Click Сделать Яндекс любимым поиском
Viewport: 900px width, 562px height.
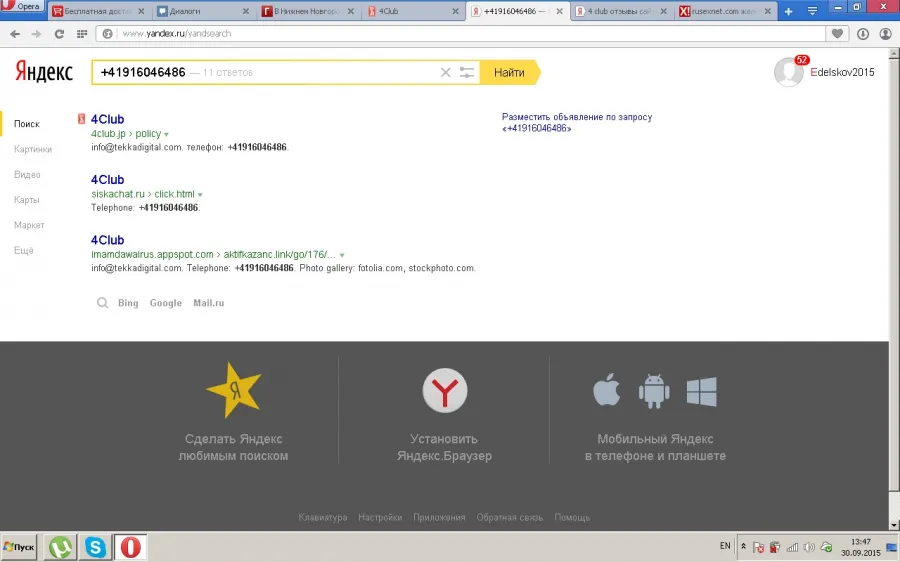(233, 447)
